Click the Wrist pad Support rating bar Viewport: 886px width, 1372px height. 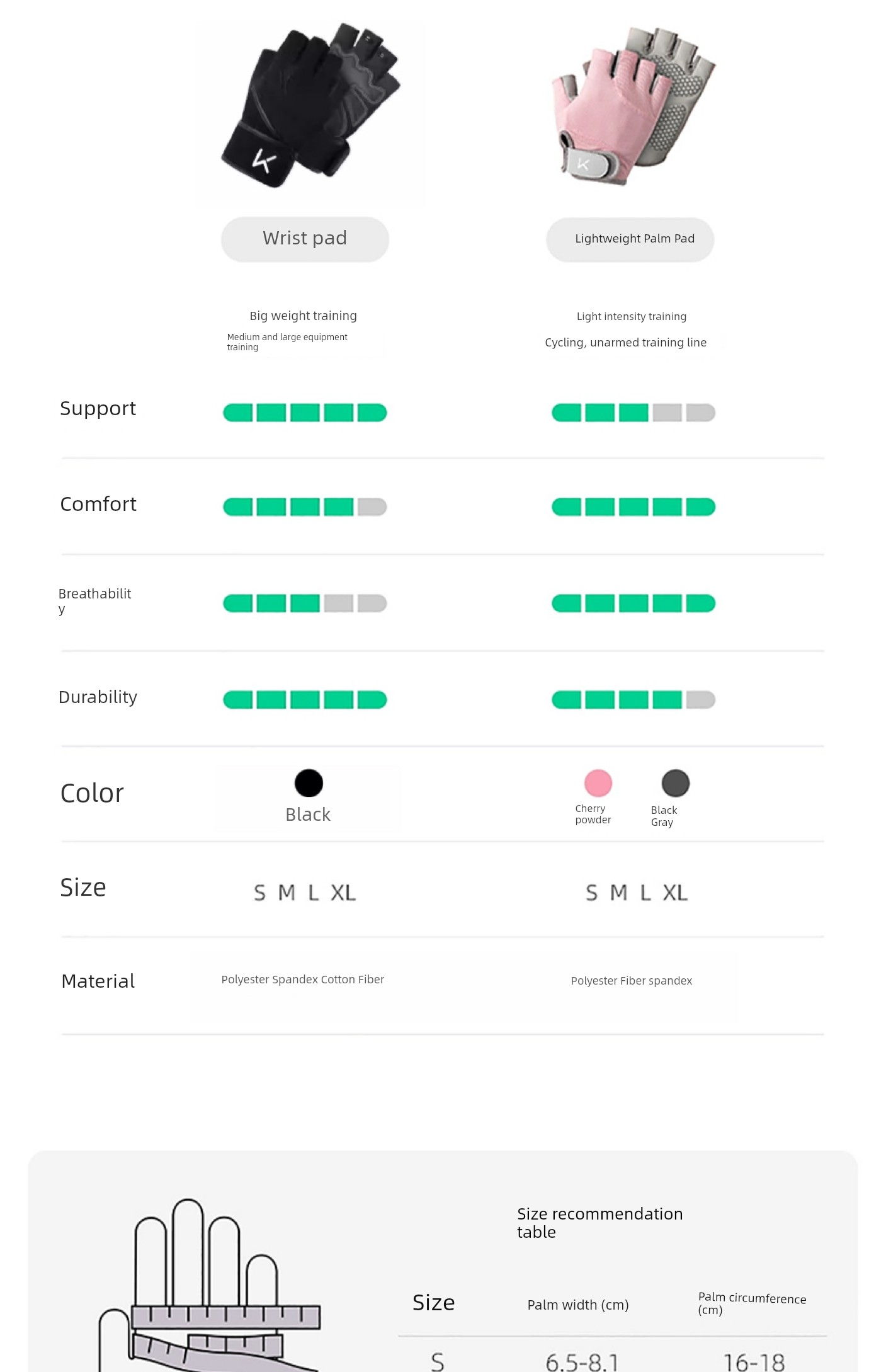[305, 413]
